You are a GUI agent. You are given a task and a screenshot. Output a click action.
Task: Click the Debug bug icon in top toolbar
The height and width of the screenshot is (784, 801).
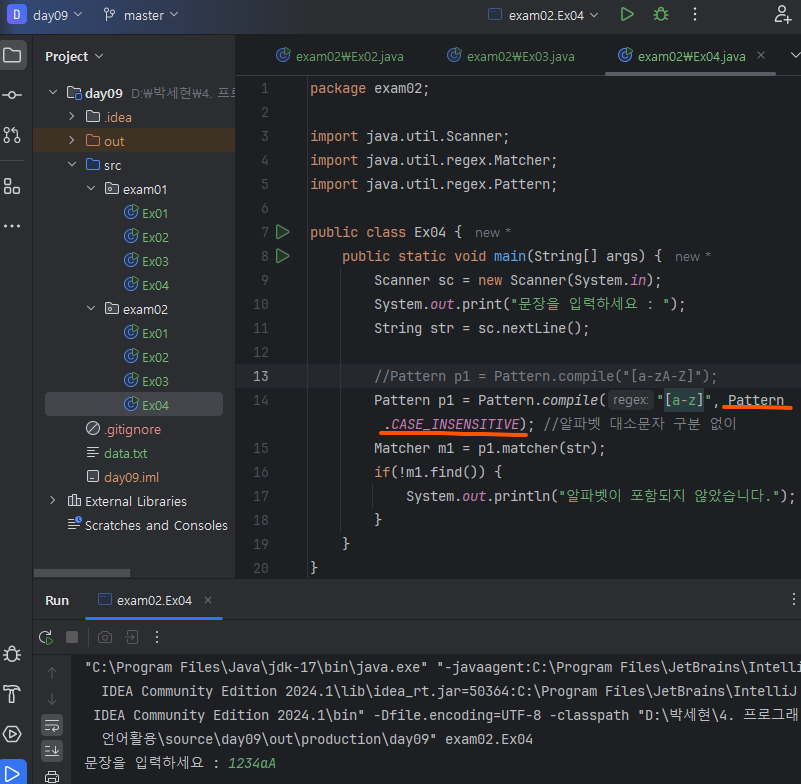pyautogui.click(x=661, y=15)
